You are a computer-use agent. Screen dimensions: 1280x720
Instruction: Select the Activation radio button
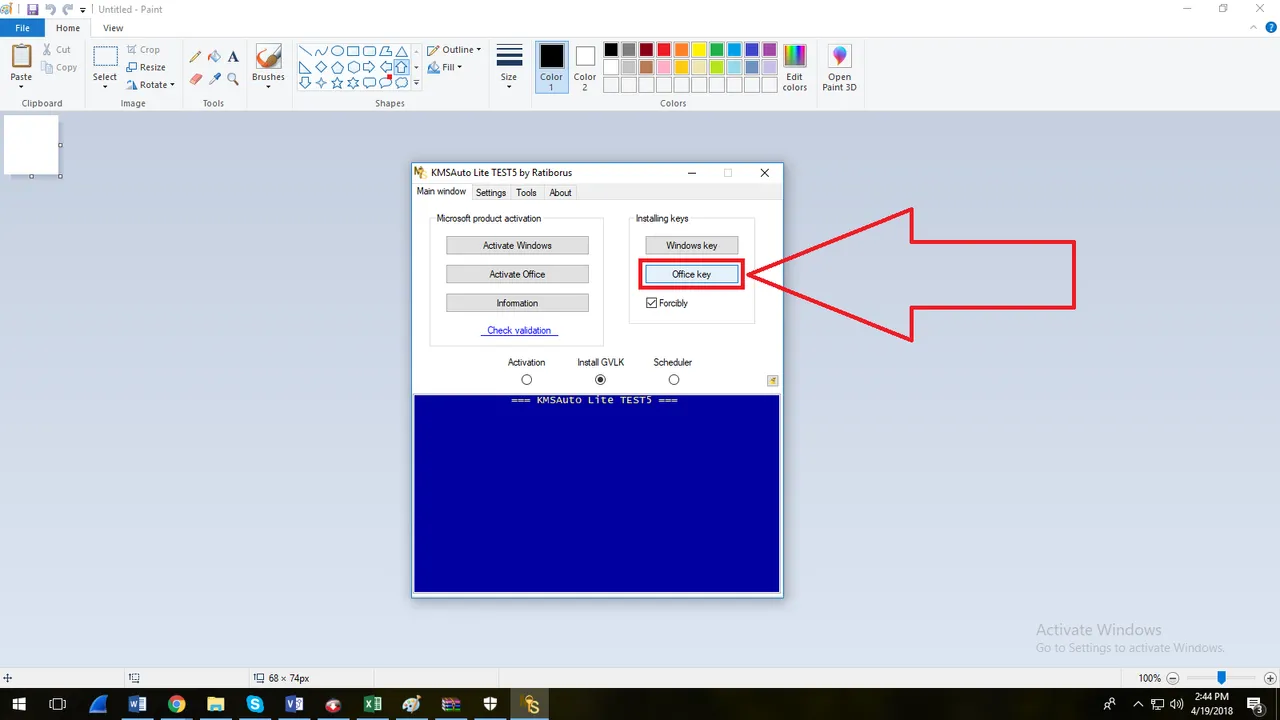(x=526, y=380)
